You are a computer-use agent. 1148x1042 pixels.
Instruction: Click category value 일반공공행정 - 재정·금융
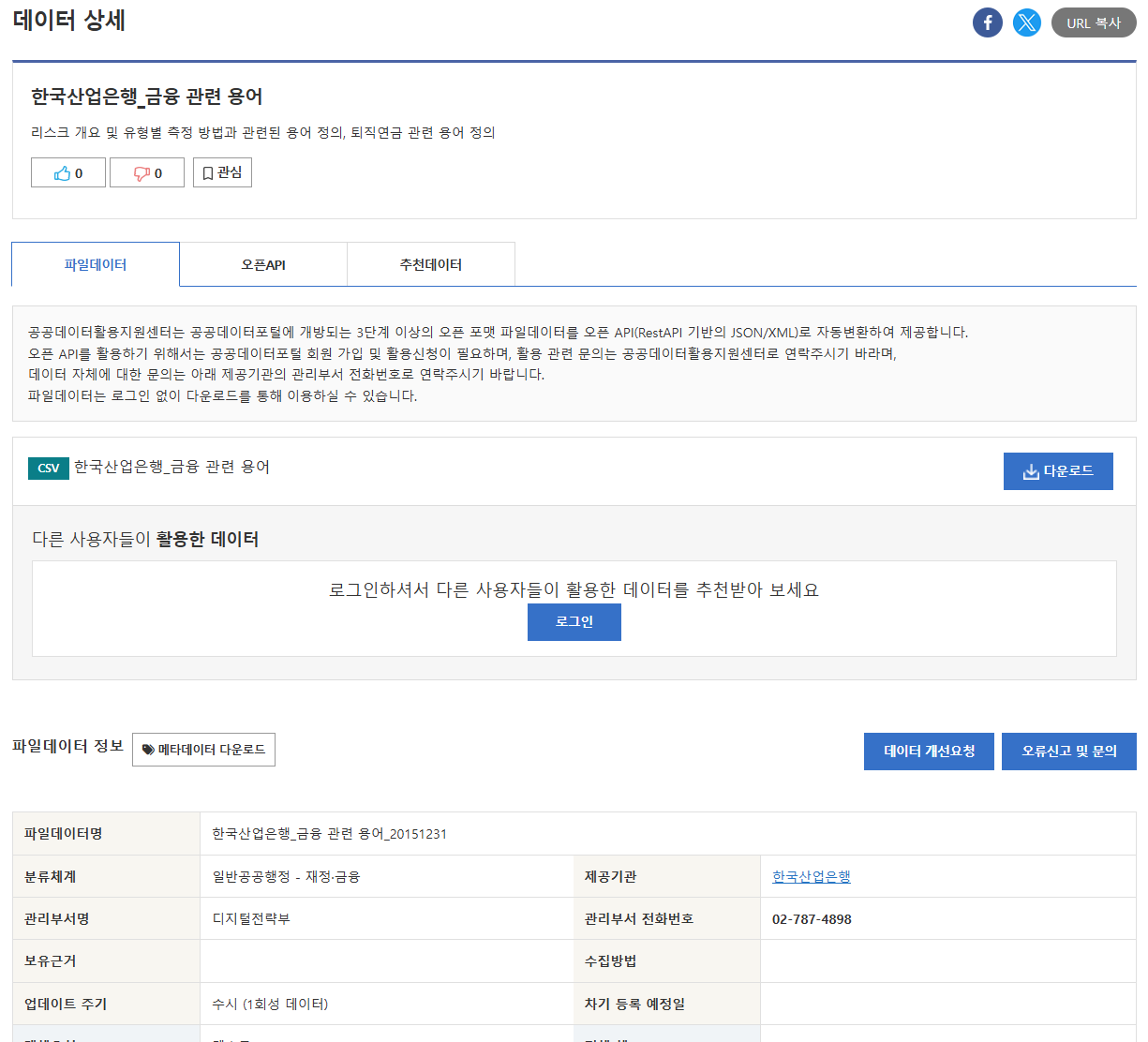pyautogui.click(x=286, y=876)
